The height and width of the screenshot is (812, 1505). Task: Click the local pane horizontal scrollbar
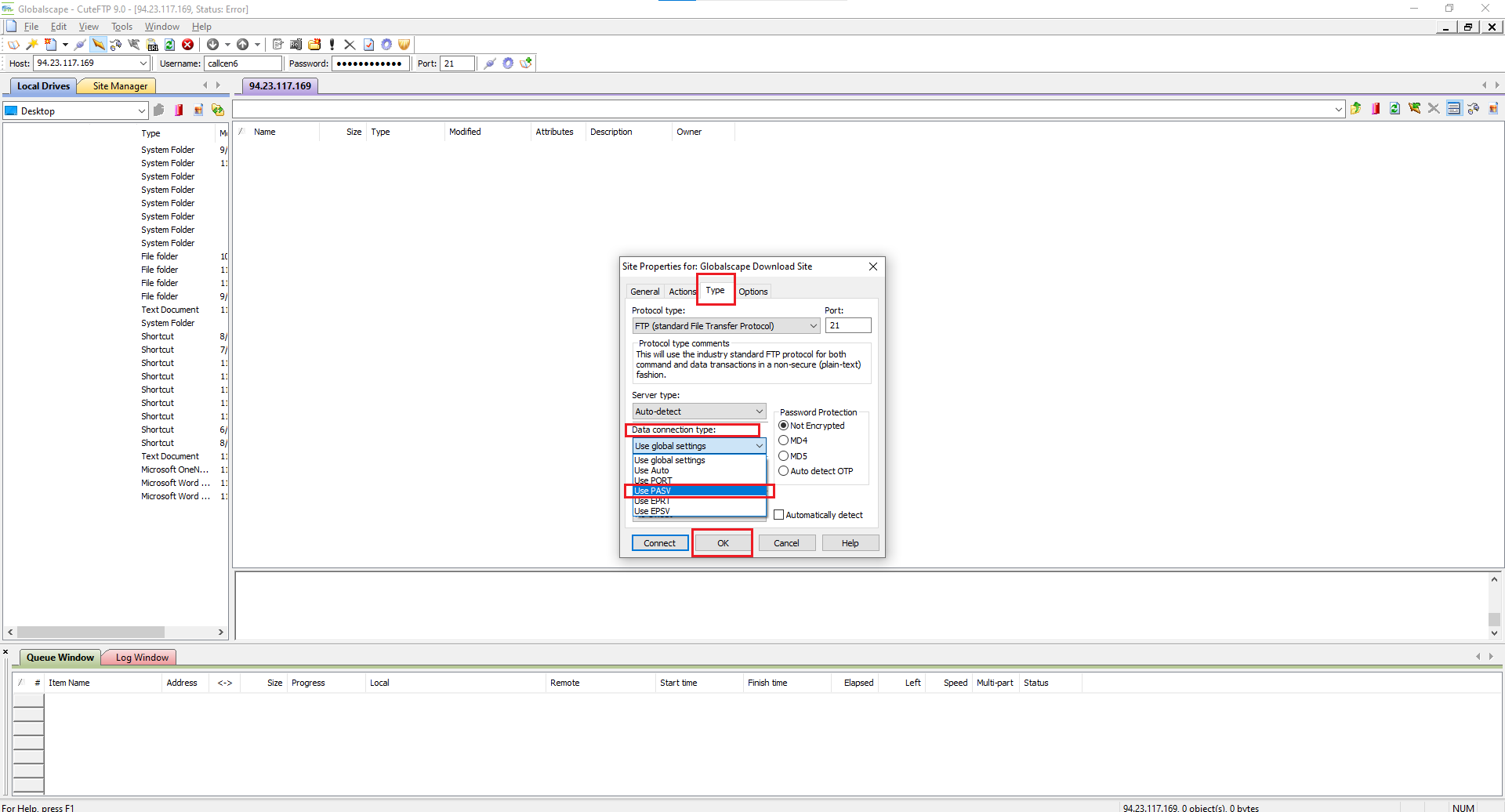click(90, 632)
